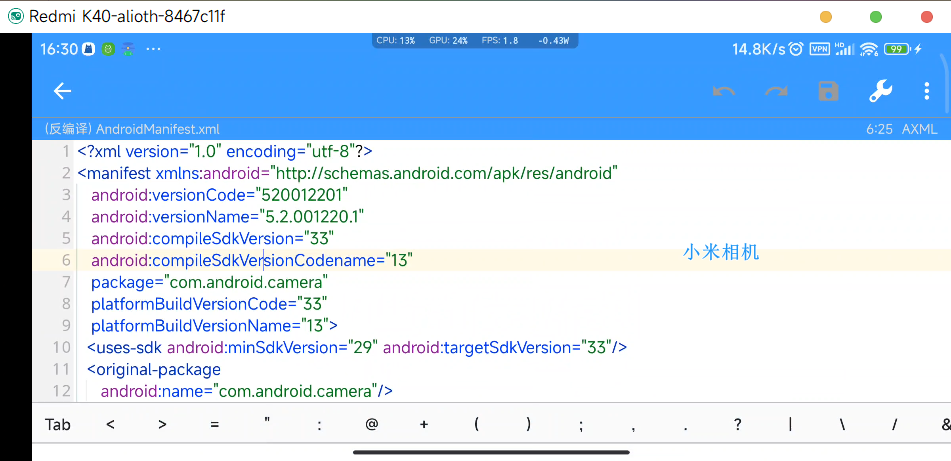Click the minSdkVersion="29" attribute
The height and width of the screenshot is (461, 951).
point(273,348)
